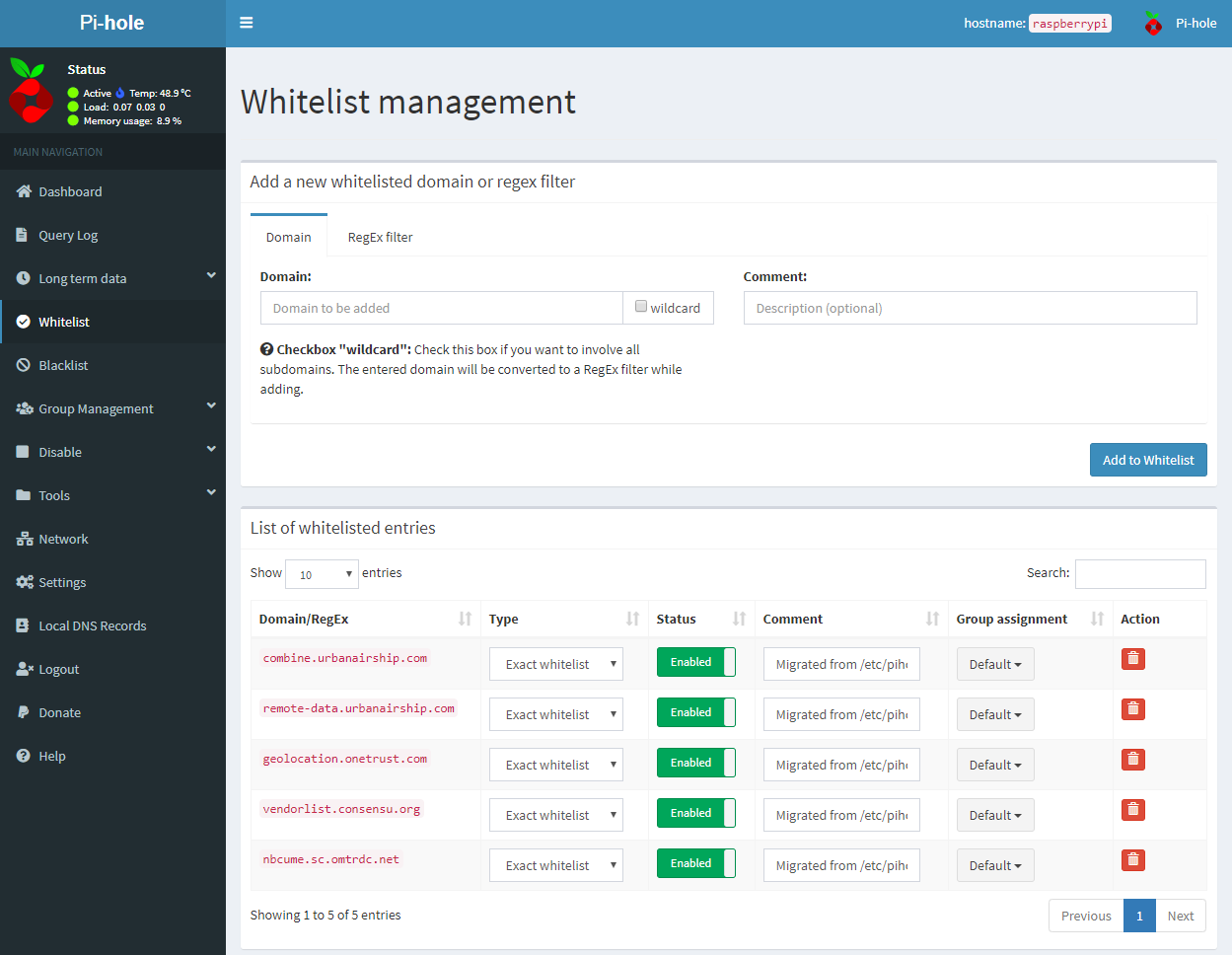The height and width of the screenshot is (955, 1232).
Task: Click the Blacklist ban icon
Action: coord(24,365)
